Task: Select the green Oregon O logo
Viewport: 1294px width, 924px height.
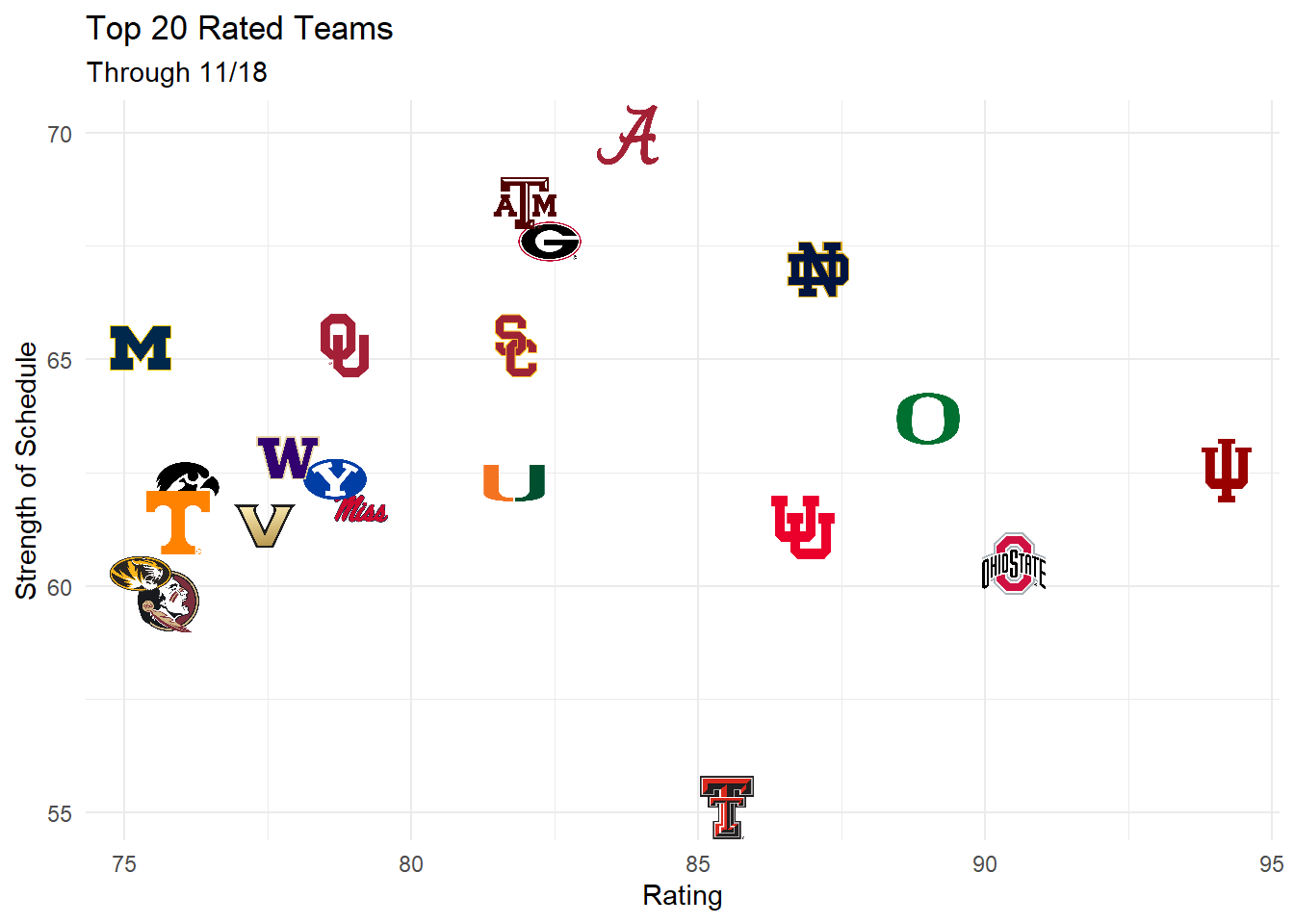Action: [x=928, y=419]
